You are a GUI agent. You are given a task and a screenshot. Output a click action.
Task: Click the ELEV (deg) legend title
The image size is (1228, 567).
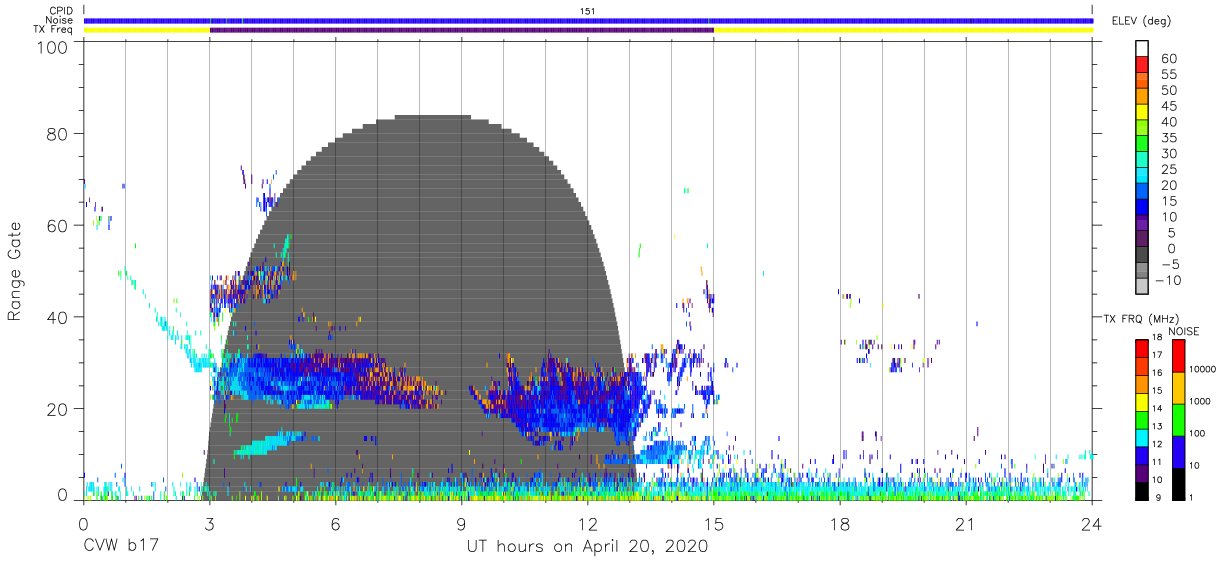tap(1140, 21)
